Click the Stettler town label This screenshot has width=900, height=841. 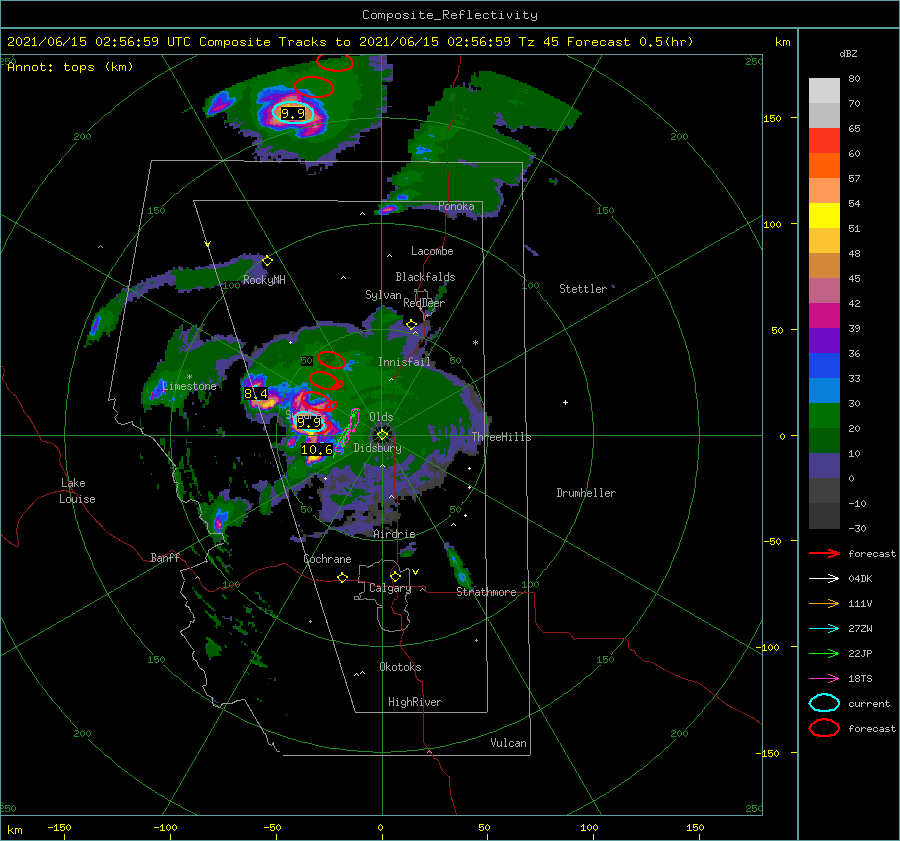583,289
